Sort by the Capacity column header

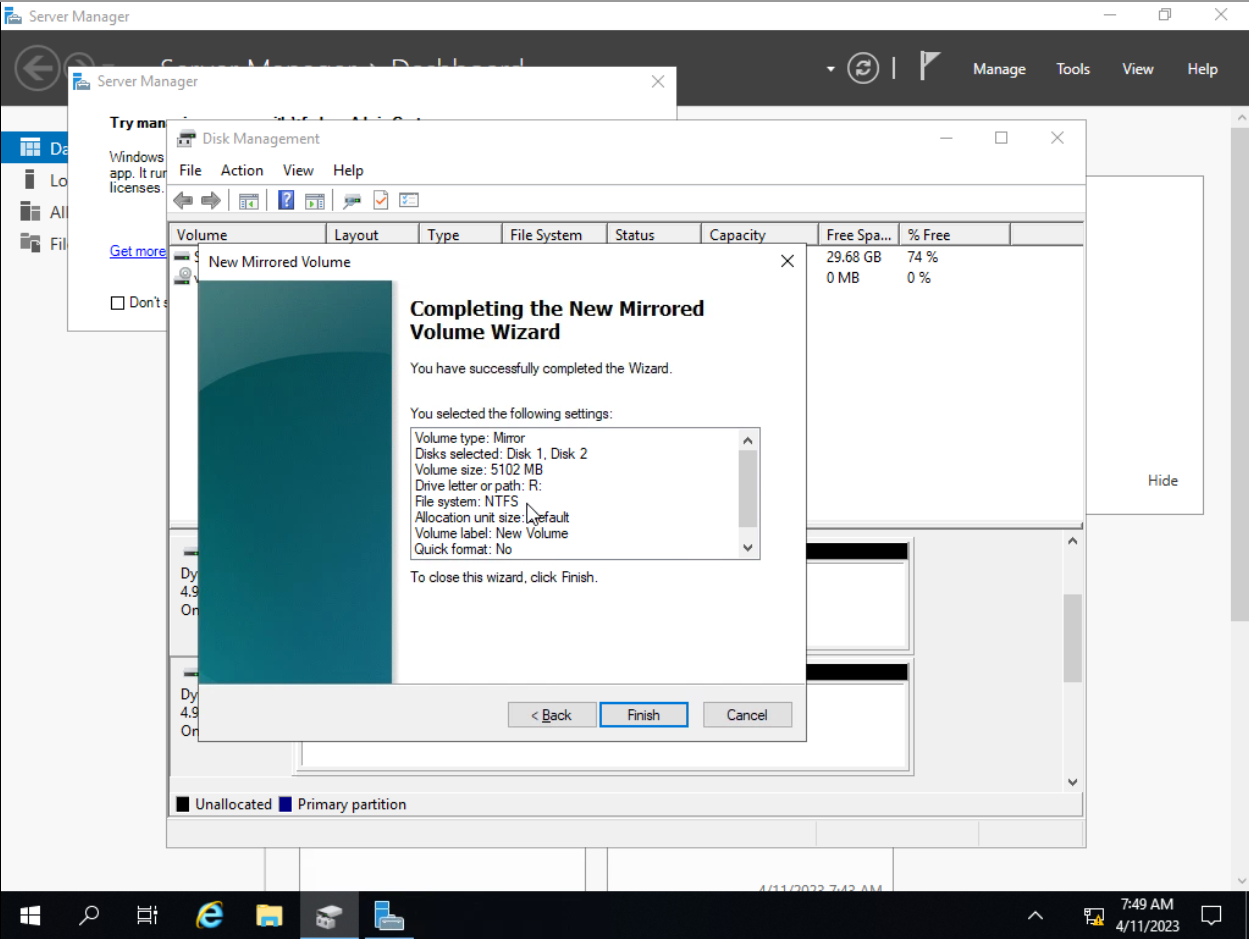click(760, 235)
